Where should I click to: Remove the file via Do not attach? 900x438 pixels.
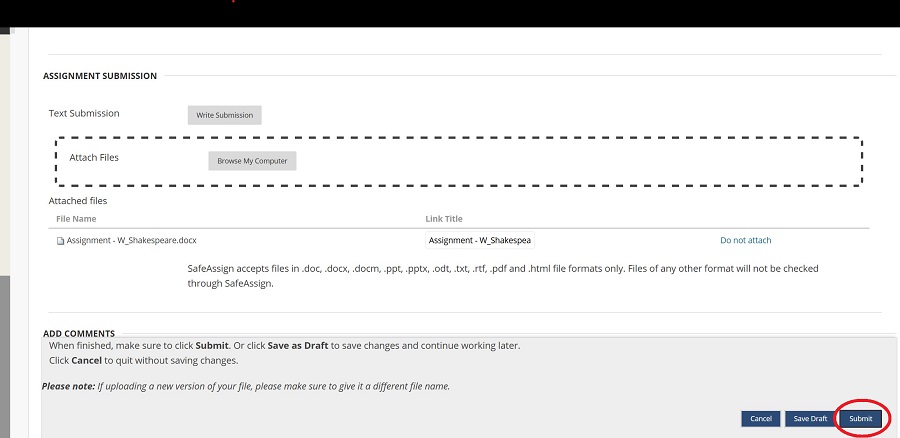pos(745,240)
